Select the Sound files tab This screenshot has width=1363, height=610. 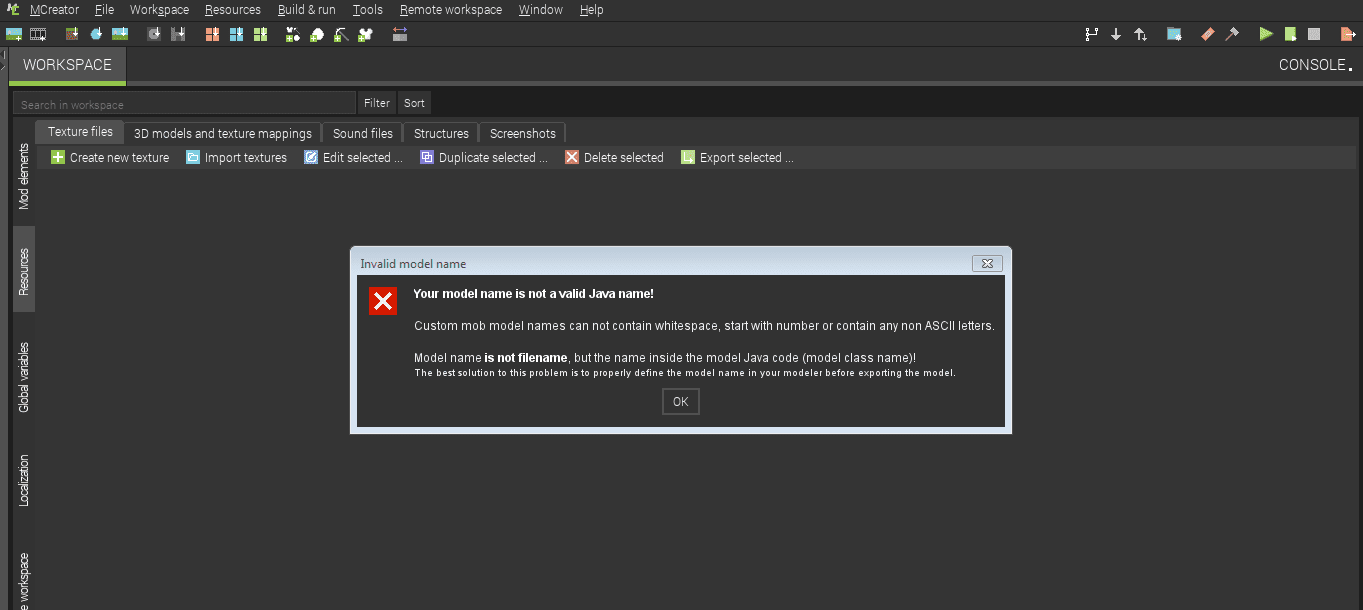click(x=363, y=133)
